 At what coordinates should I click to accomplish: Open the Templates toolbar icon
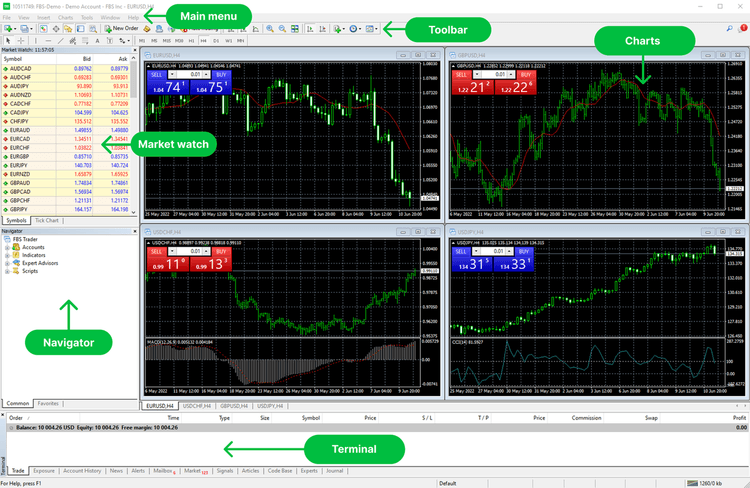tap(369, 29)
